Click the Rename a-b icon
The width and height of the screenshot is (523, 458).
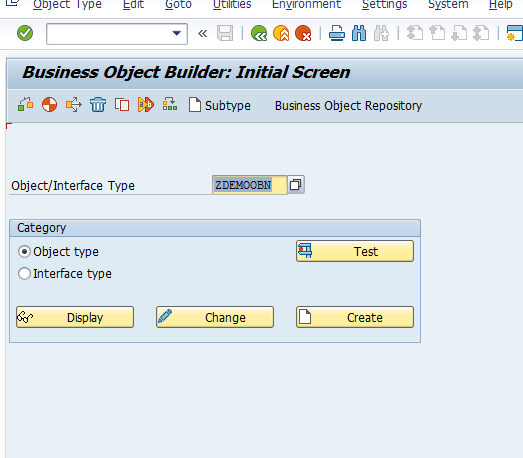coord(146,104)
